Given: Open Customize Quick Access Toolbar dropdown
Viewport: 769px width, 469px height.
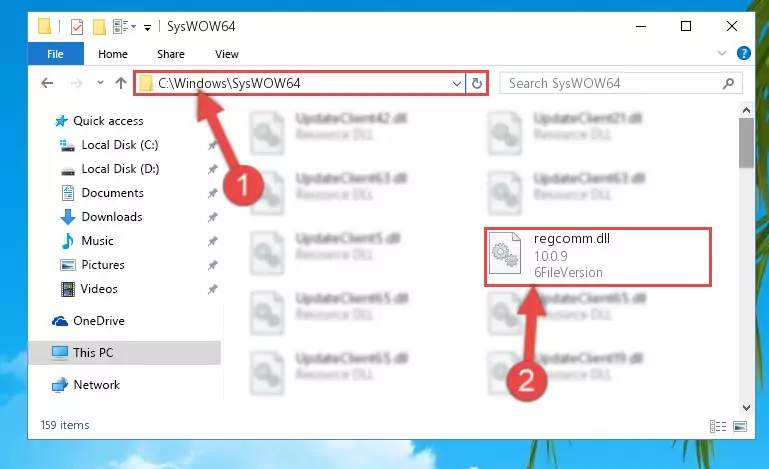Looking at the screenshot, I should pyautogui.click(x=147, y=27).
